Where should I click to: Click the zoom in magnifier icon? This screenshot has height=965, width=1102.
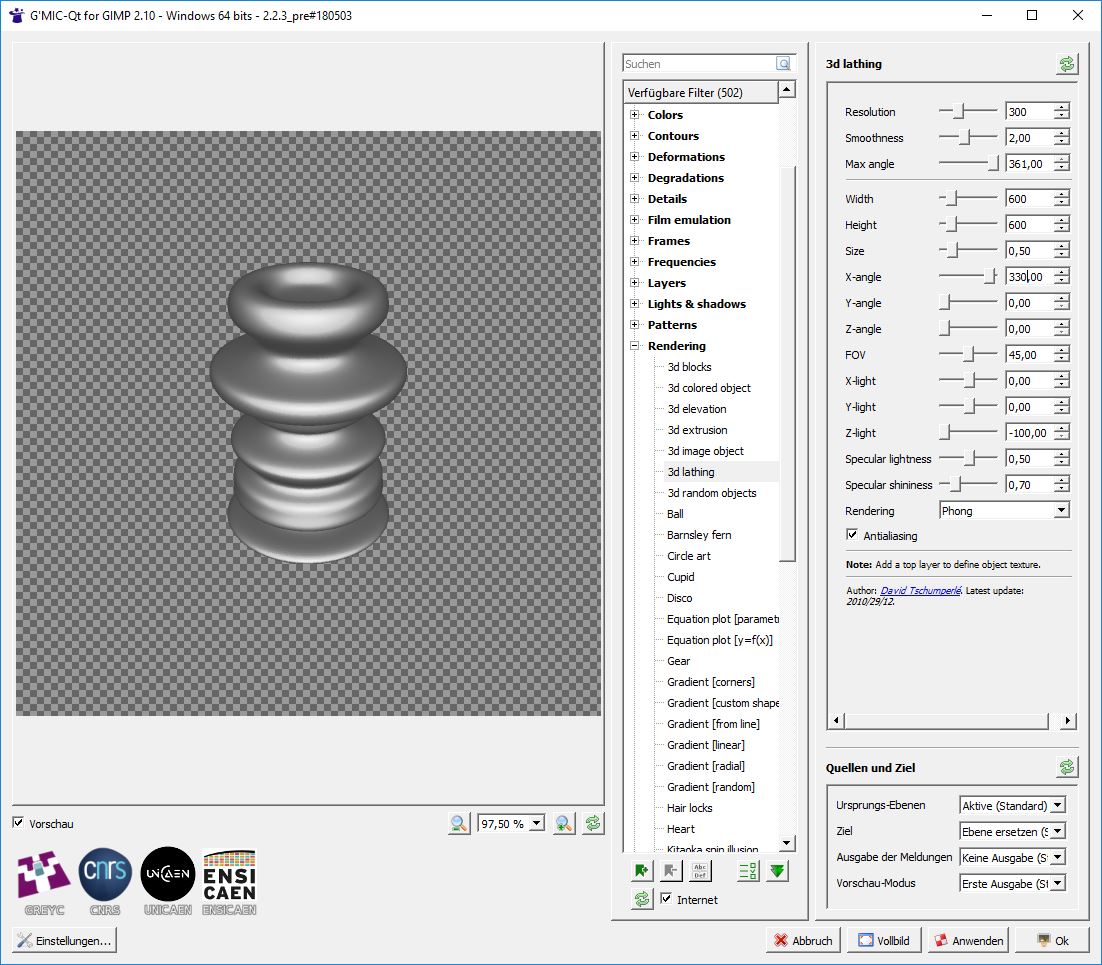tap(564, 823)
